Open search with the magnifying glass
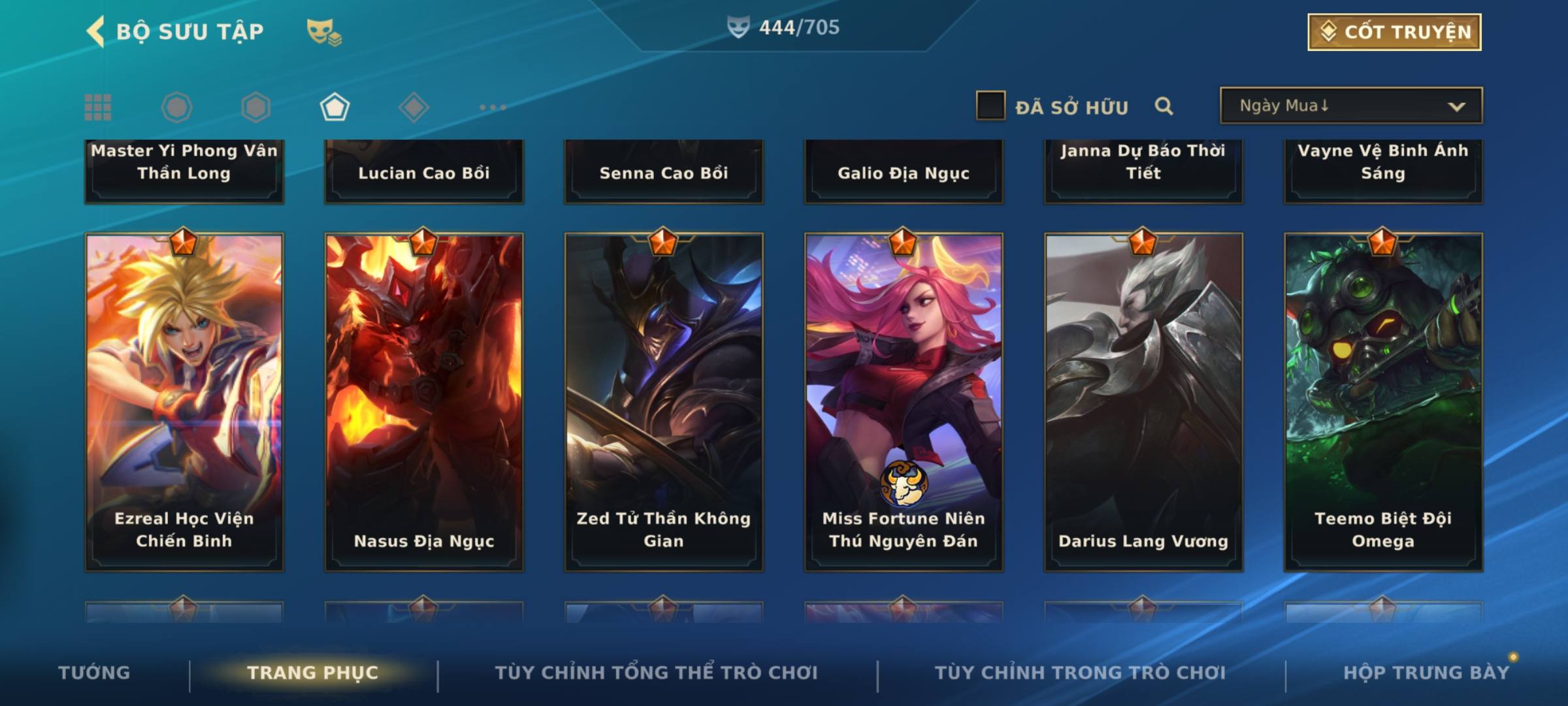Viewport: 1568px width, 706px height. [x=1164, y=106]
